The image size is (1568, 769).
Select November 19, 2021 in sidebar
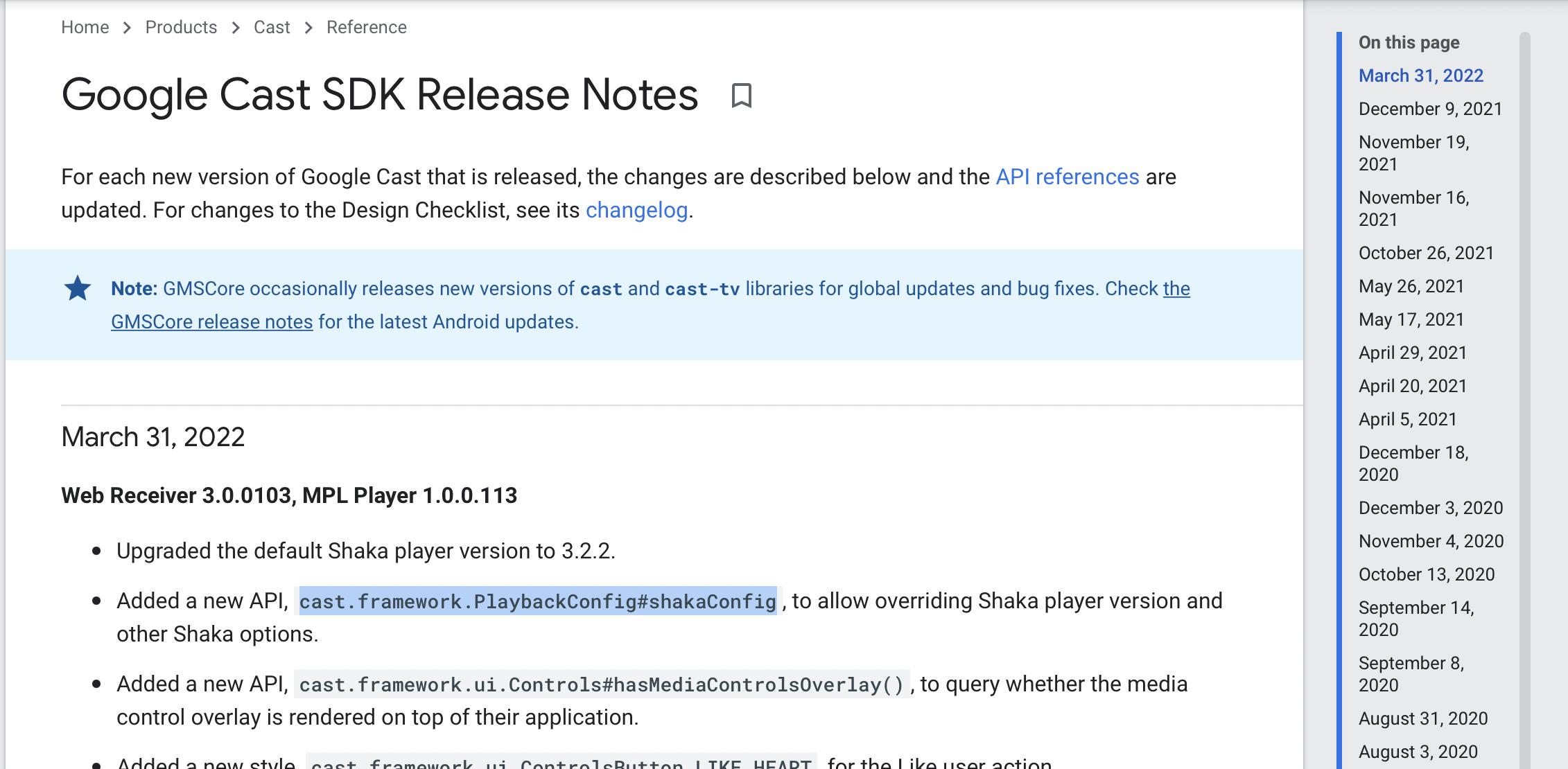pyautogui.click(x=1413, y=152)
